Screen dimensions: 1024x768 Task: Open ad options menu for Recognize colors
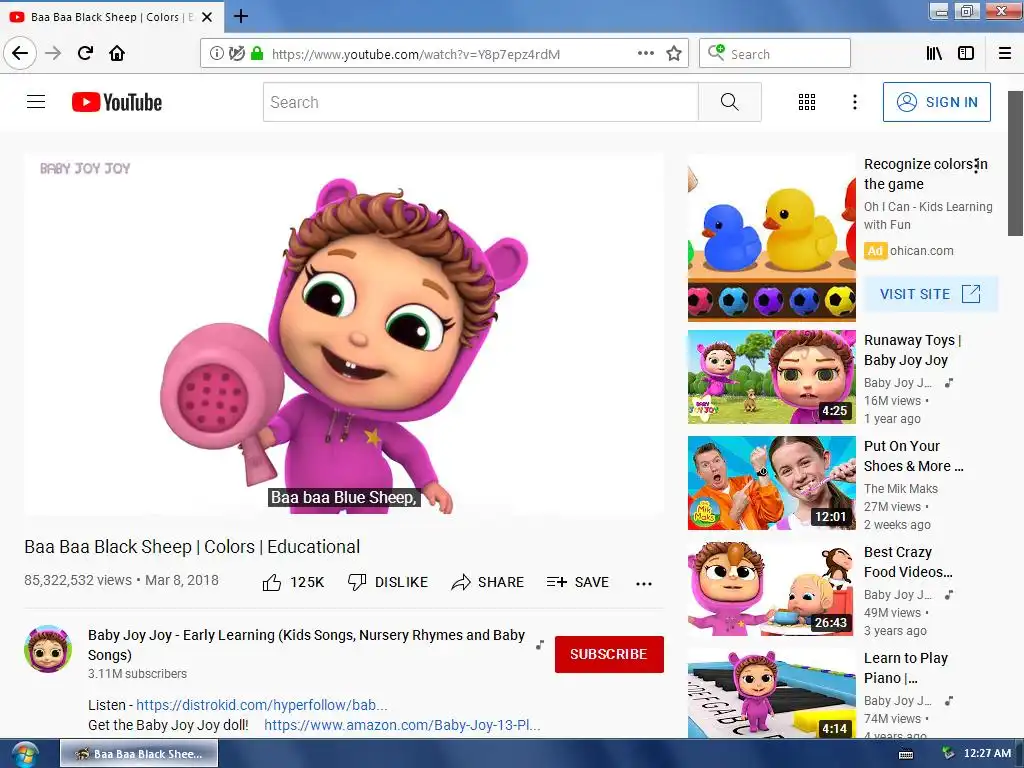pyautogui.click(x=976, y=166)
